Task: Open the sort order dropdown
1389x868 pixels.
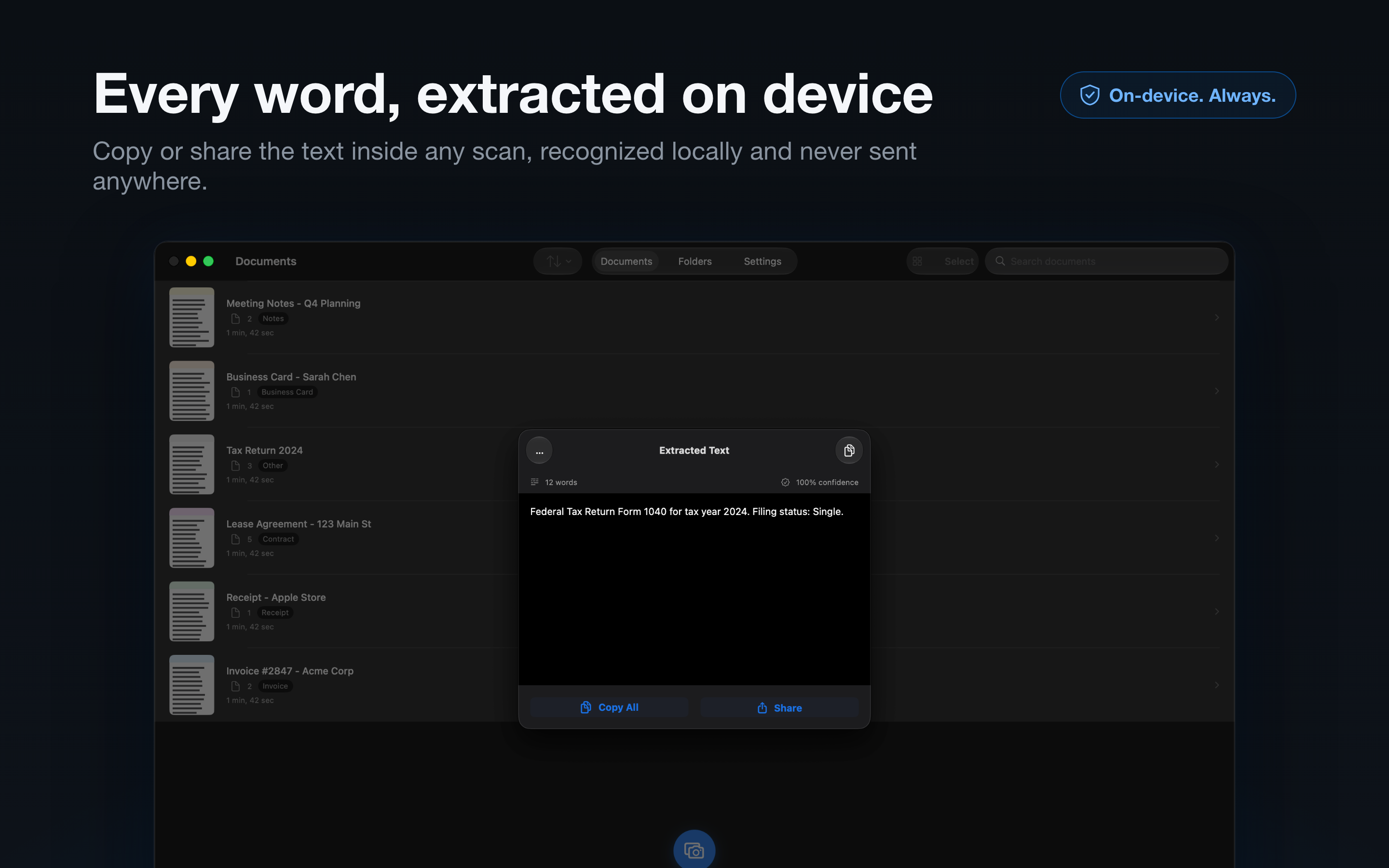Action: tap(558, 261)
